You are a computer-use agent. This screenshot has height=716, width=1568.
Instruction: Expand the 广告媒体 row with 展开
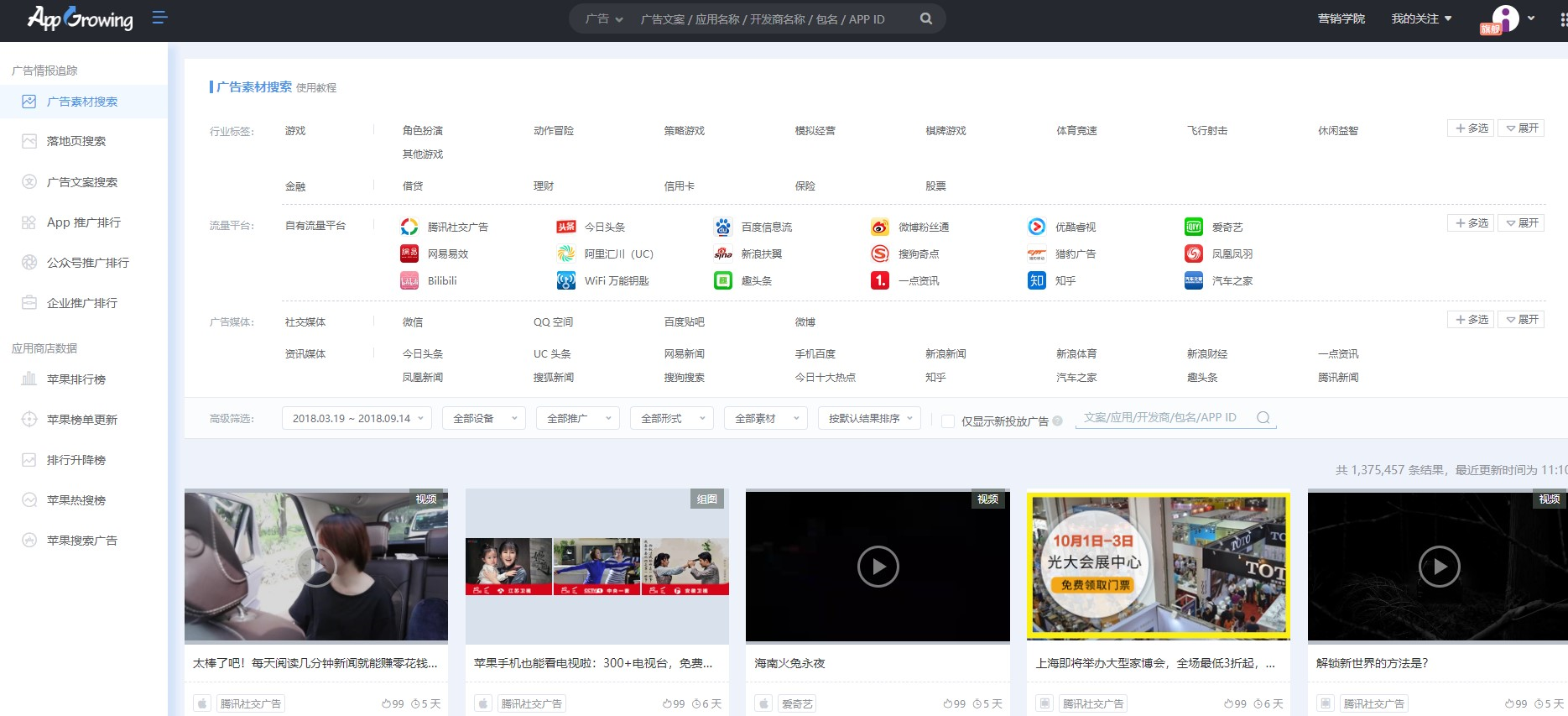[x=1521, y=319]
